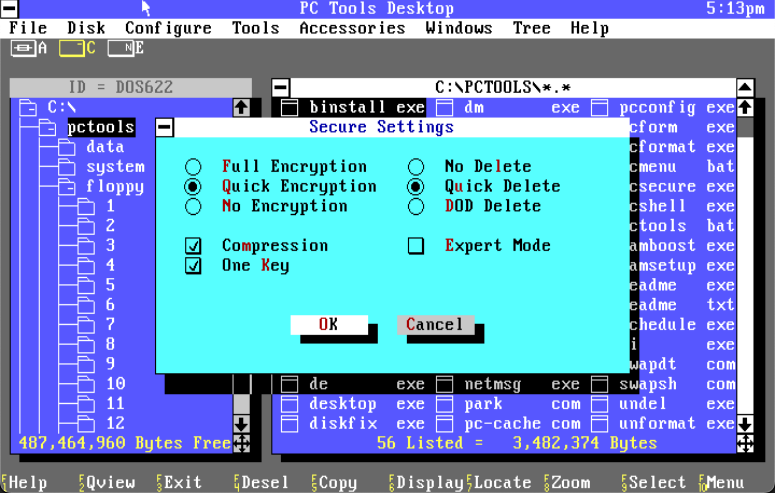Click the folder icon of folder 1

tap(86, 206)
